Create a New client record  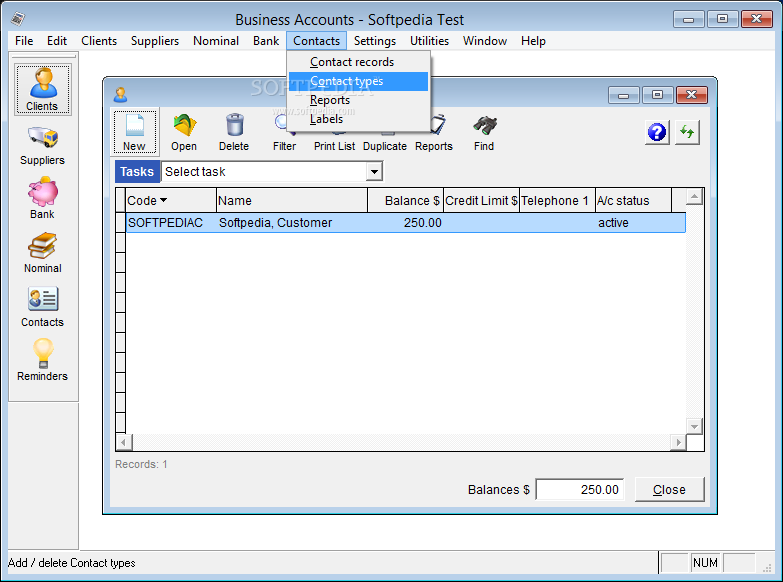click(x=134, y=132)
